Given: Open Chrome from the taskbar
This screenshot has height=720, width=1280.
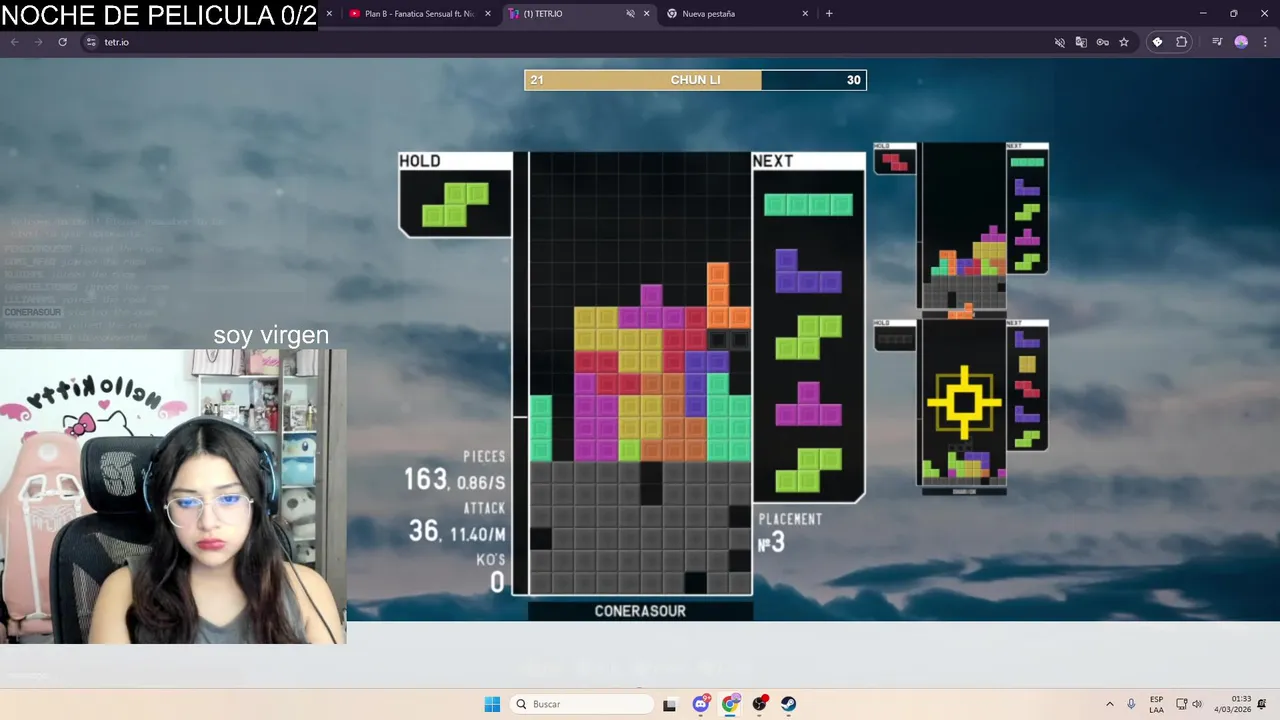Looking at the screenshot, I should click(730, 704).
